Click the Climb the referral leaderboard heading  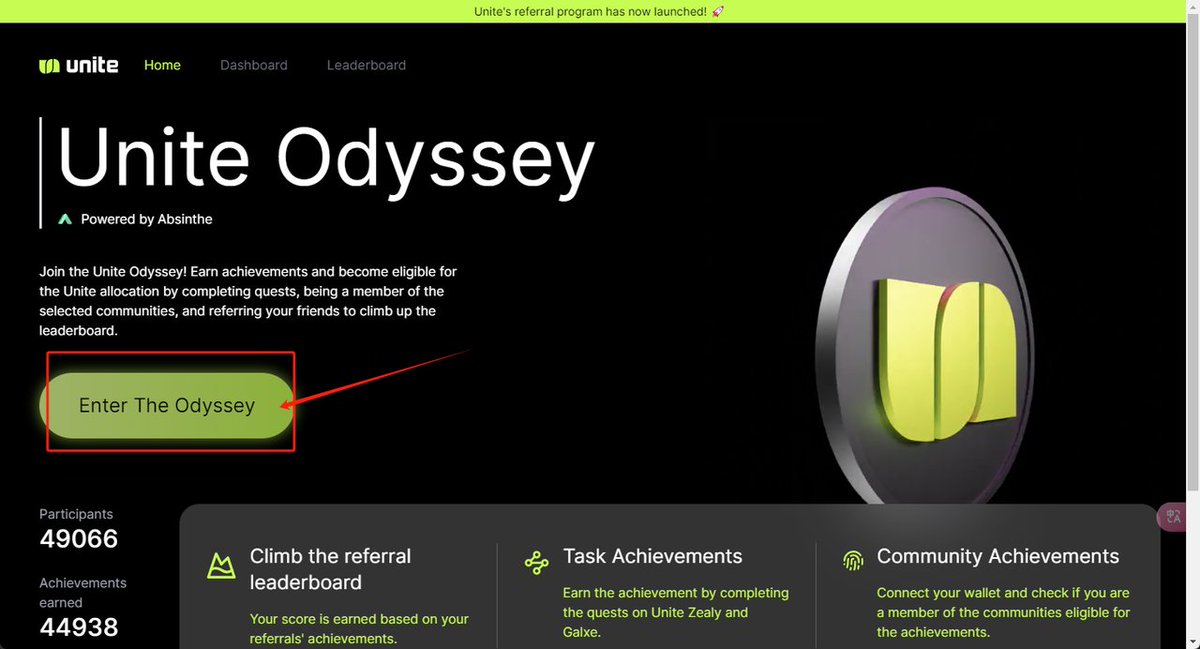(x=330, y=569)
